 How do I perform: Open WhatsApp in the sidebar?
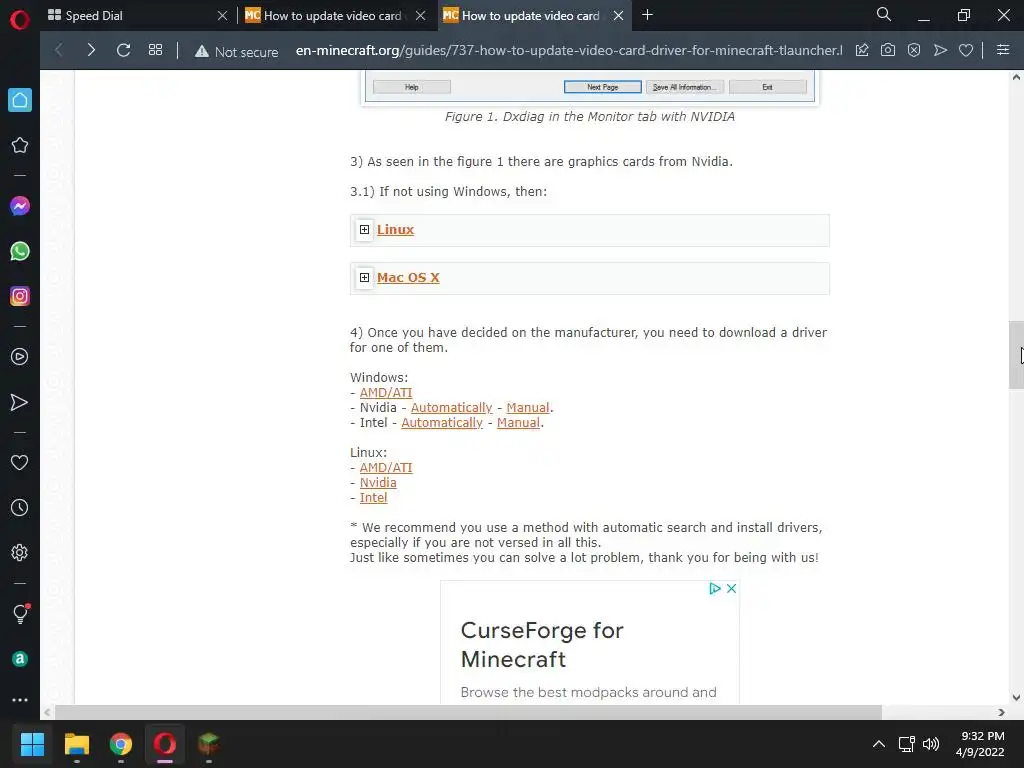[x=20, y=251]
